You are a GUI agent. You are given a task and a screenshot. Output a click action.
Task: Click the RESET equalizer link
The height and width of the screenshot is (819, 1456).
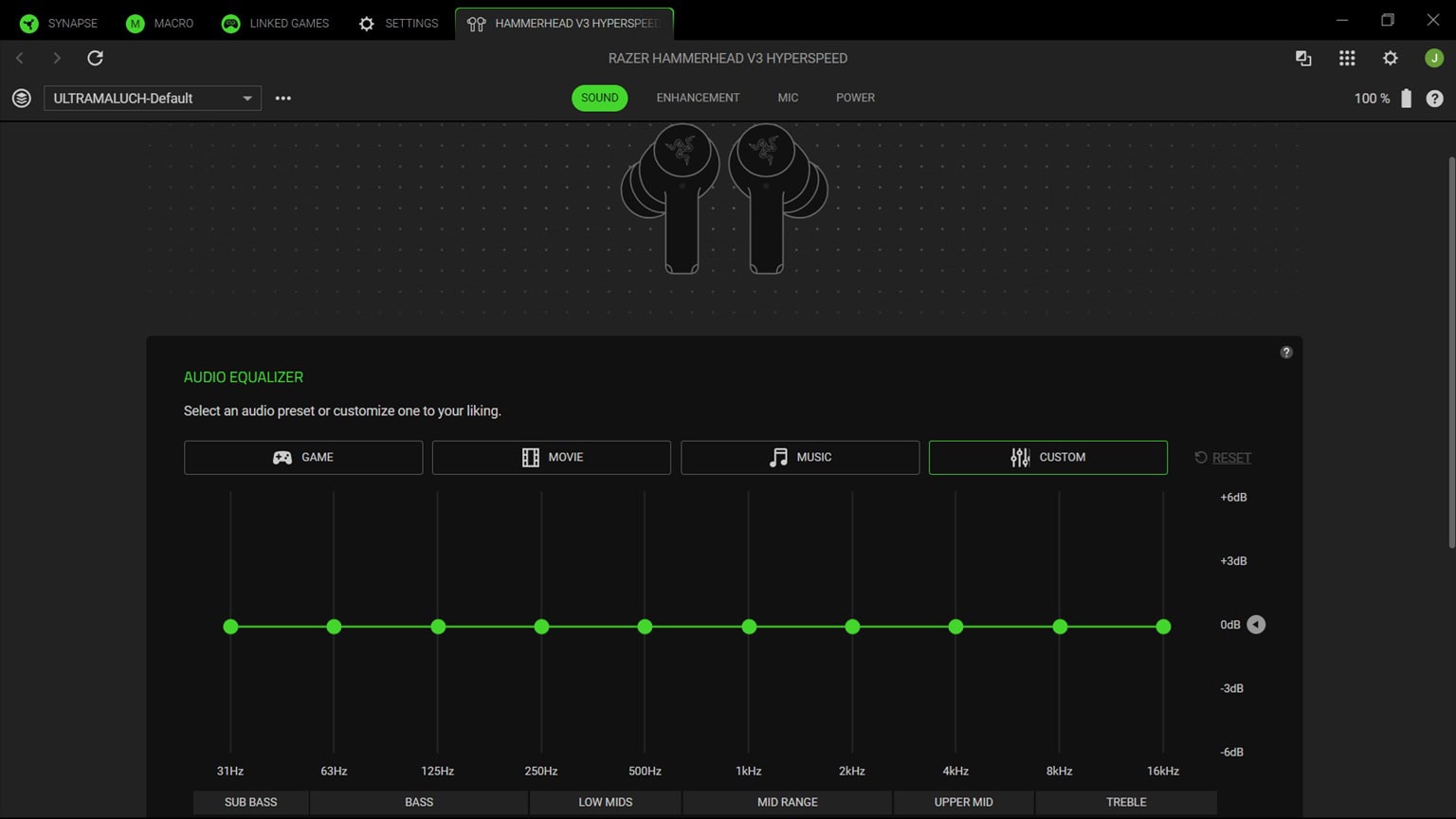(x=1223, y=458)
